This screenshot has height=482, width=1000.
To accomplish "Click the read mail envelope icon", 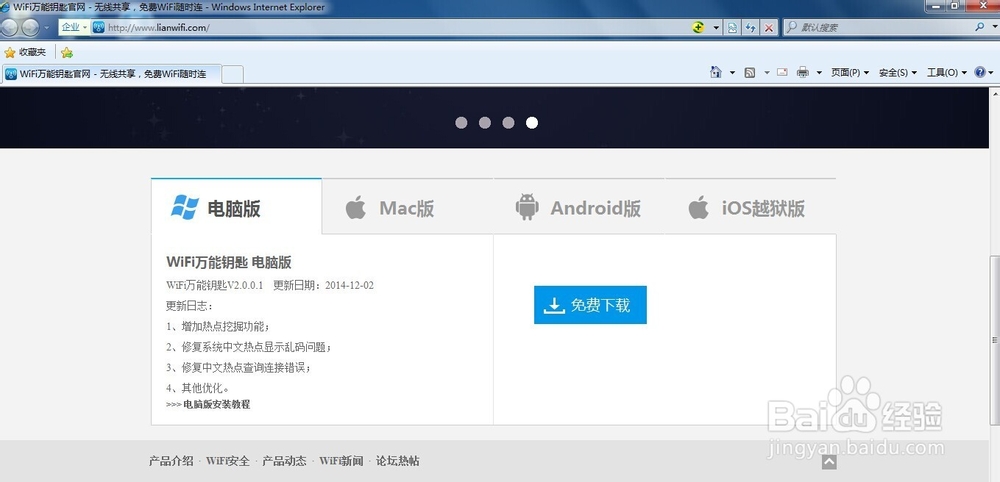I will (x=783, y=72).
